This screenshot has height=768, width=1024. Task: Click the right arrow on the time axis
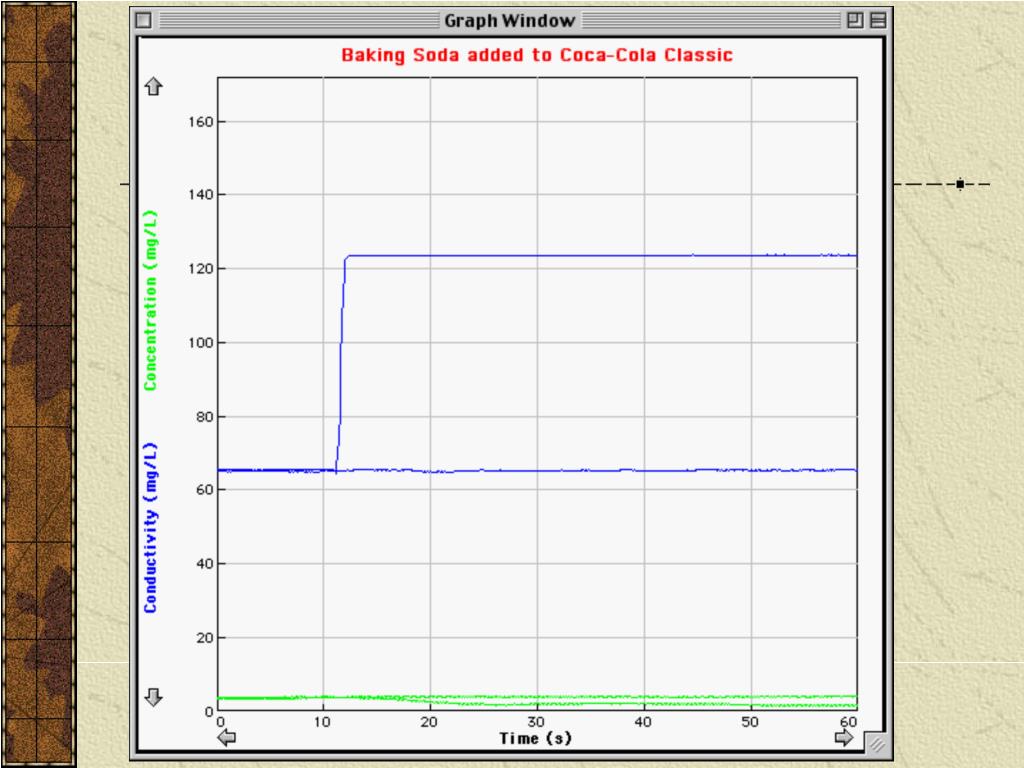(844, 738)
